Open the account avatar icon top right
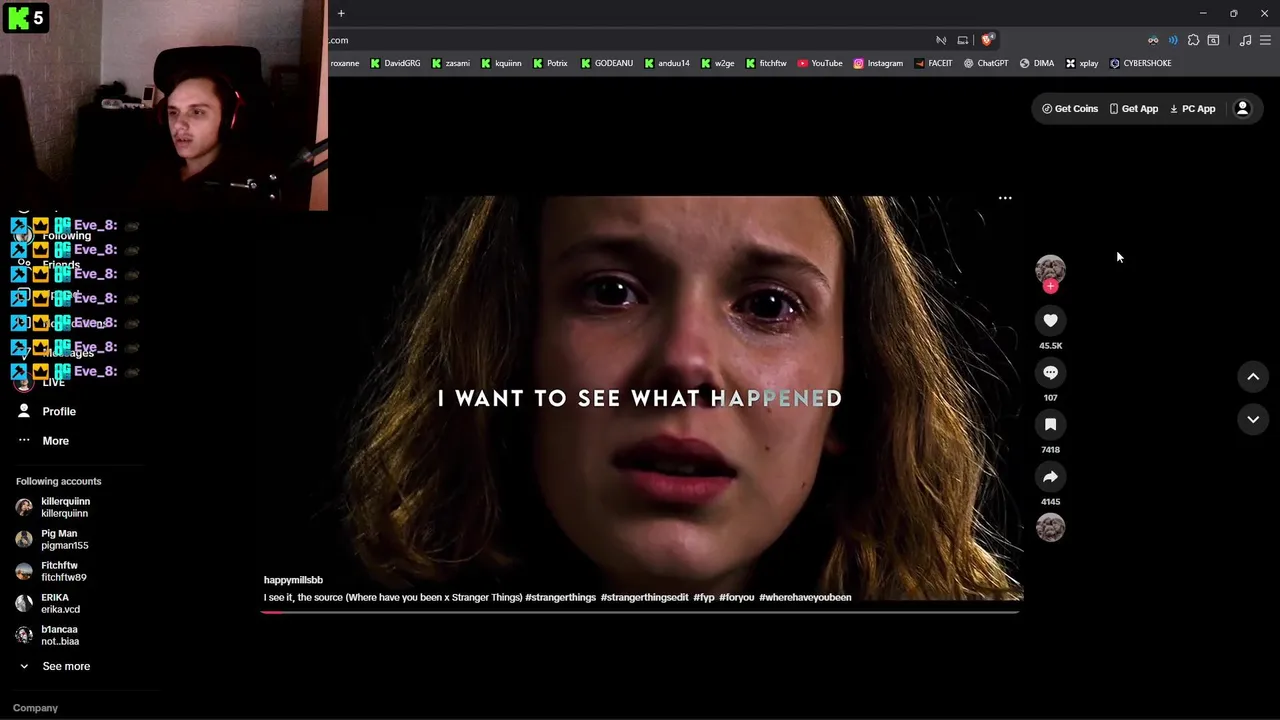This screenshot has height=720, width=1280. coord(1242,109)
